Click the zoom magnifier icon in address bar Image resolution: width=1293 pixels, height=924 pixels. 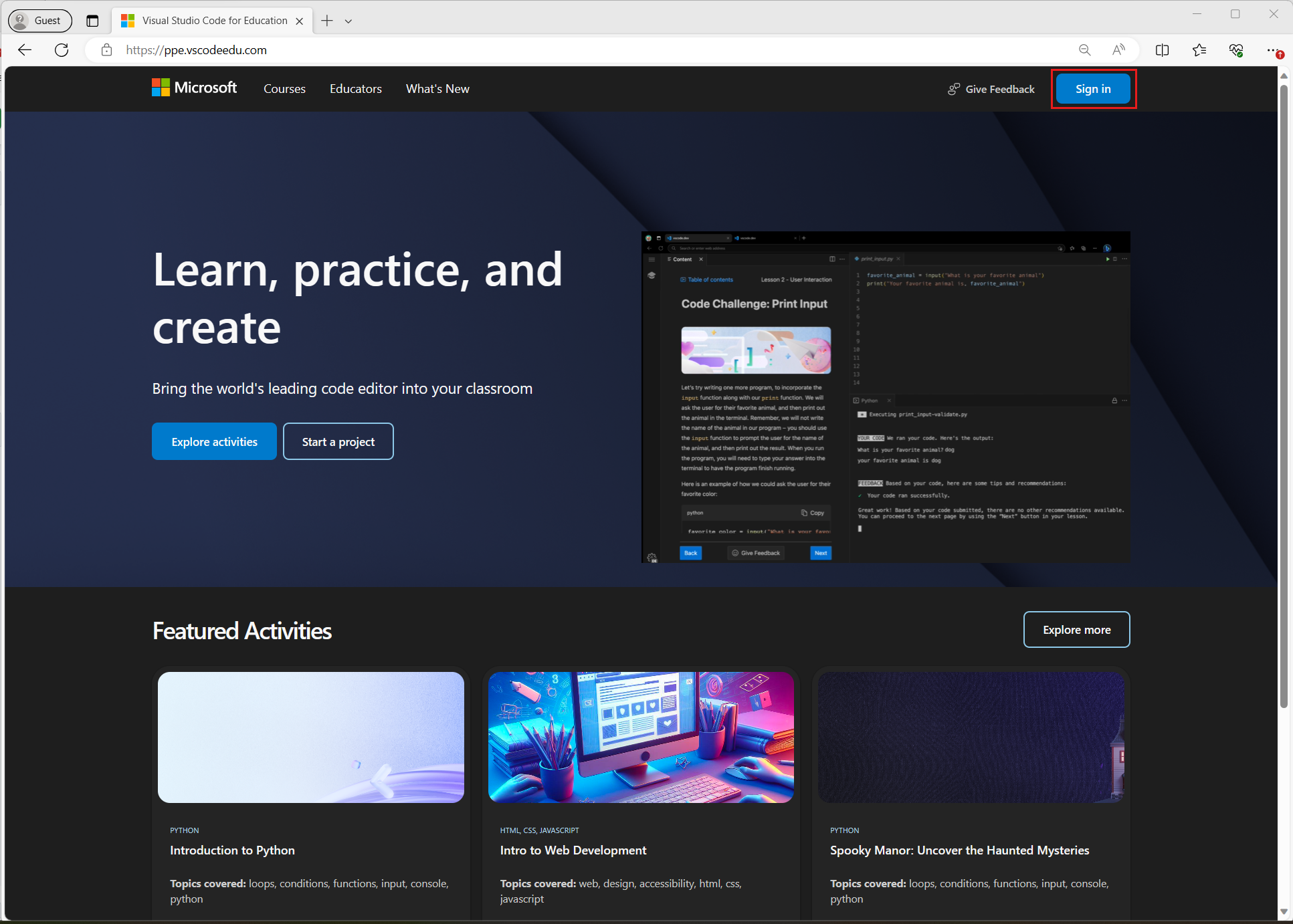pos(1085,49)
